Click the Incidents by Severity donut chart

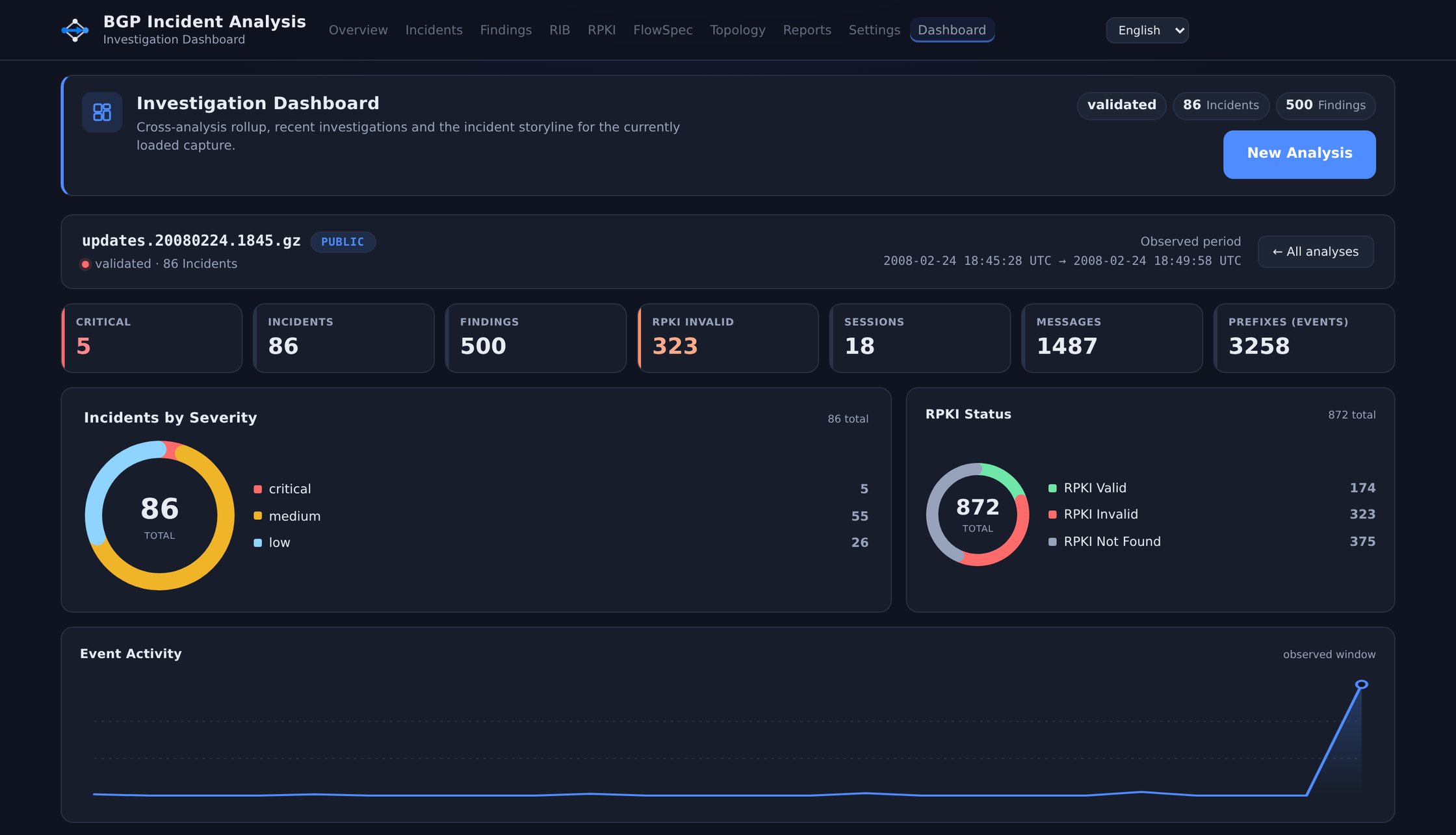point(159,515)
